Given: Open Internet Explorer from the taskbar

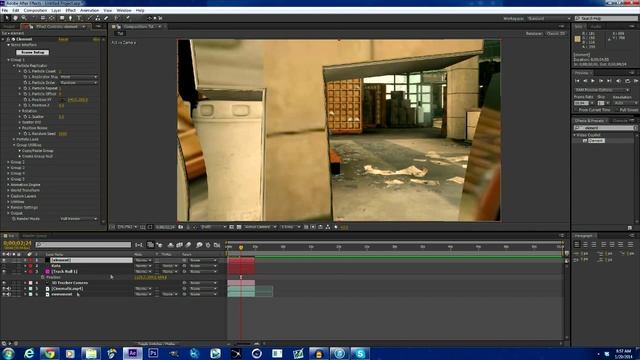Looking at the screenshot, I should tap(29, 353).
